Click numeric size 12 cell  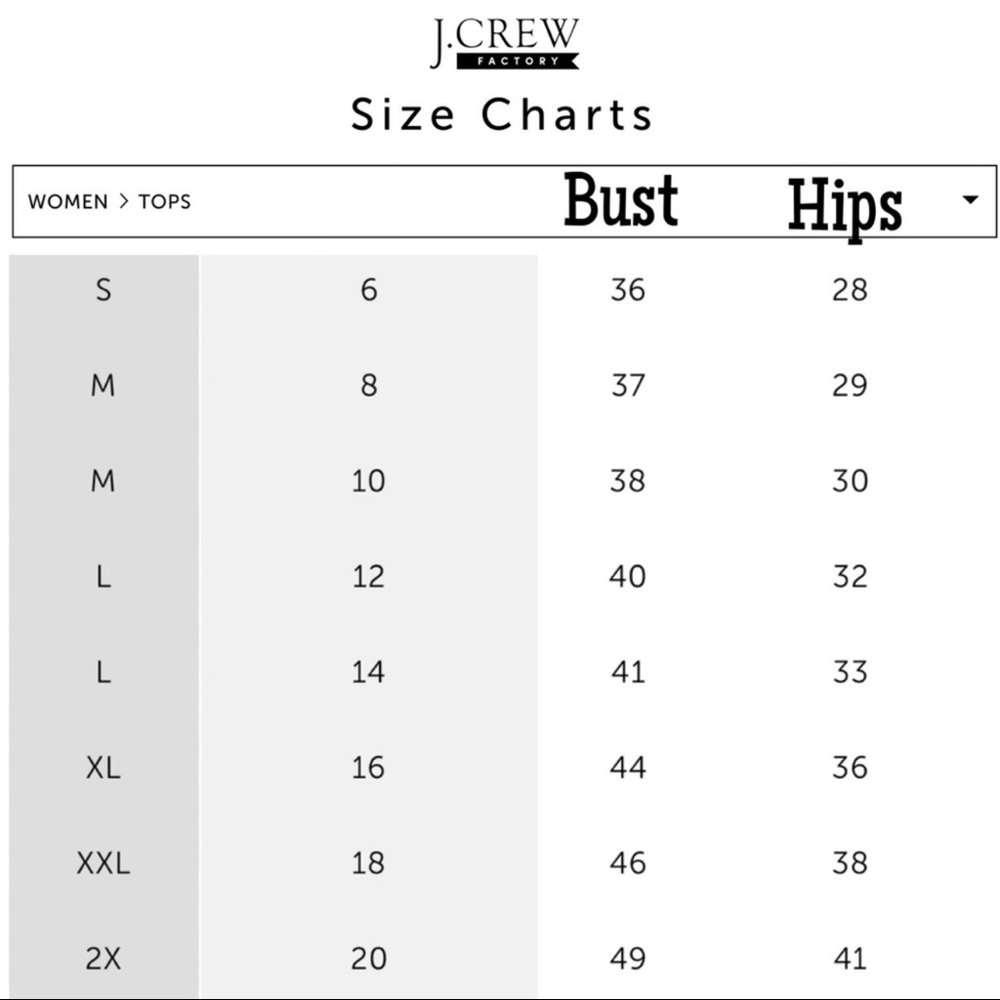tap(369, 577)
